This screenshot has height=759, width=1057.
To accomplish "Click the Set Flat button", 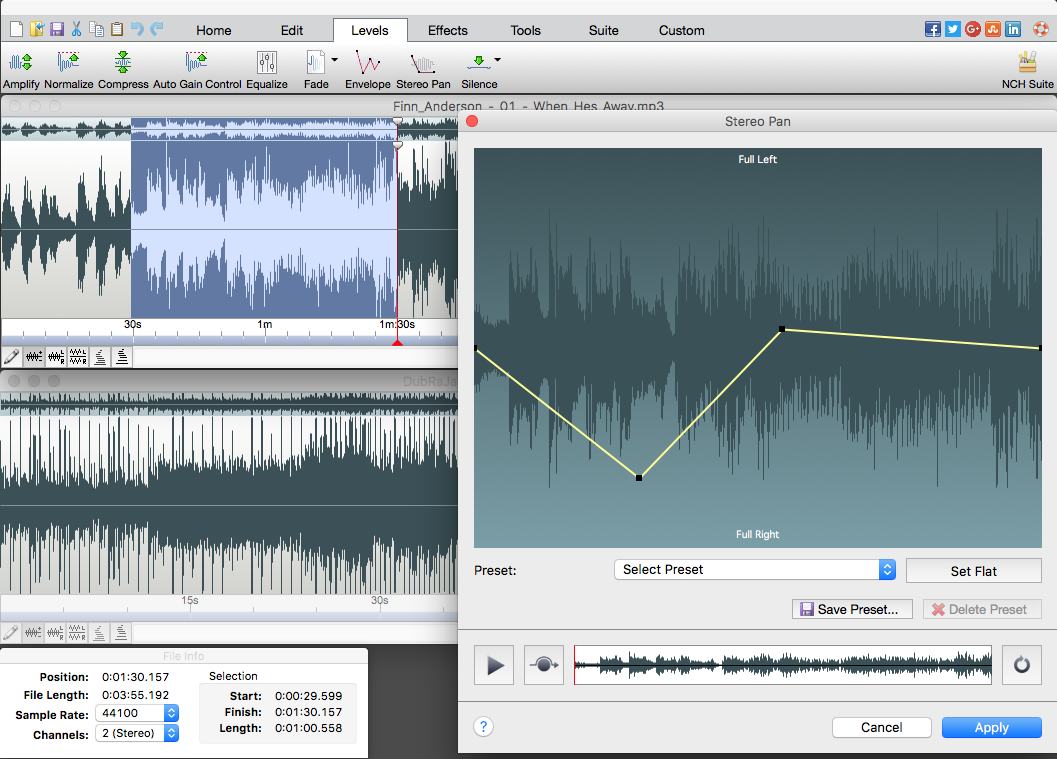I will (973, 570).
